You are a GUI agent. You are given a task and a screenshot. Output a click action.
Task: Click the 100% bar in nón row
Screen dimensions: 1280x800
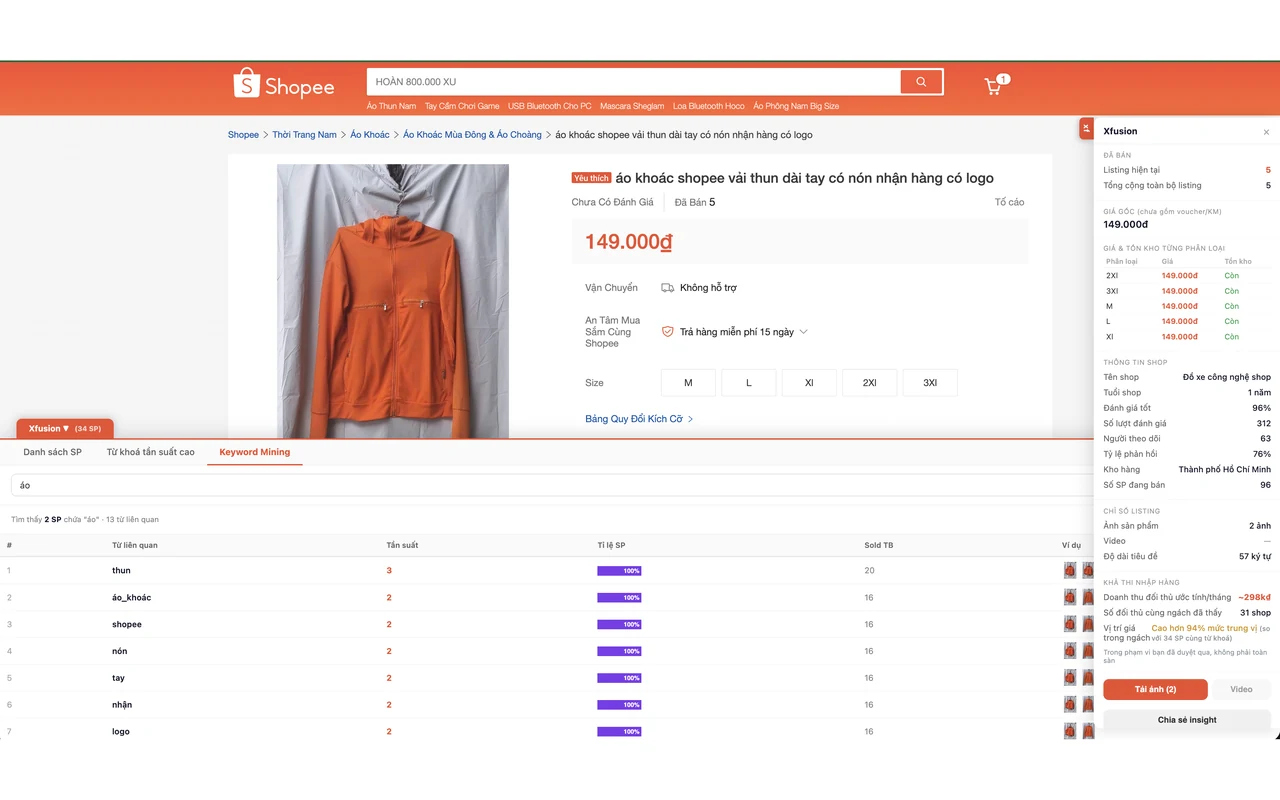619,651
